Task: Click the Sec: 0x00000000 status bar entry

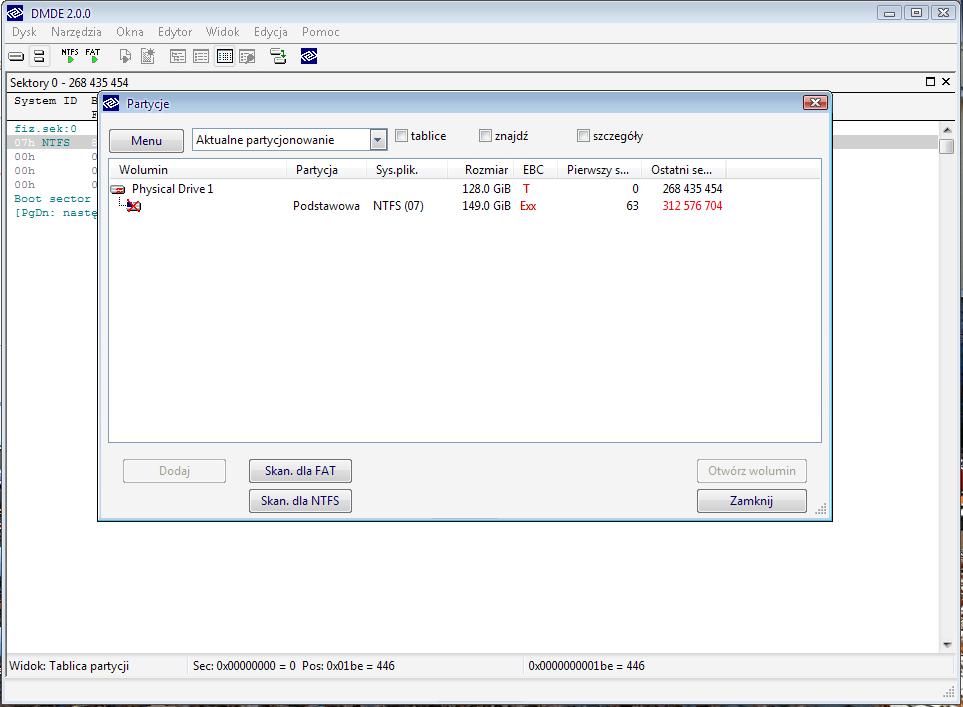Action: [294, 666]
